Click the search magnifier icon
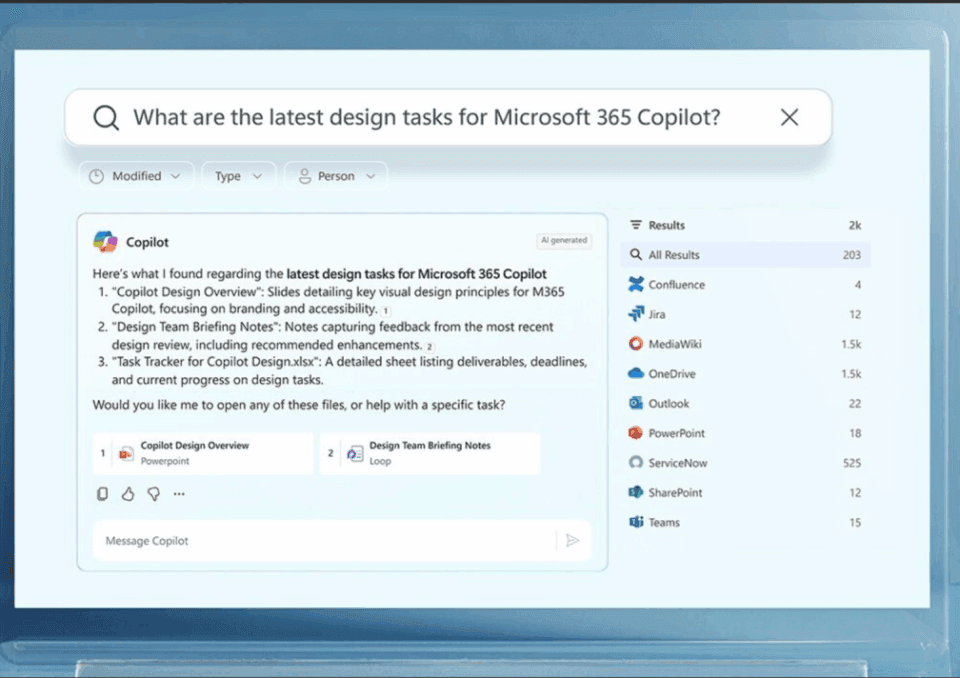This screenshot has height=678, width=960. 106,118
